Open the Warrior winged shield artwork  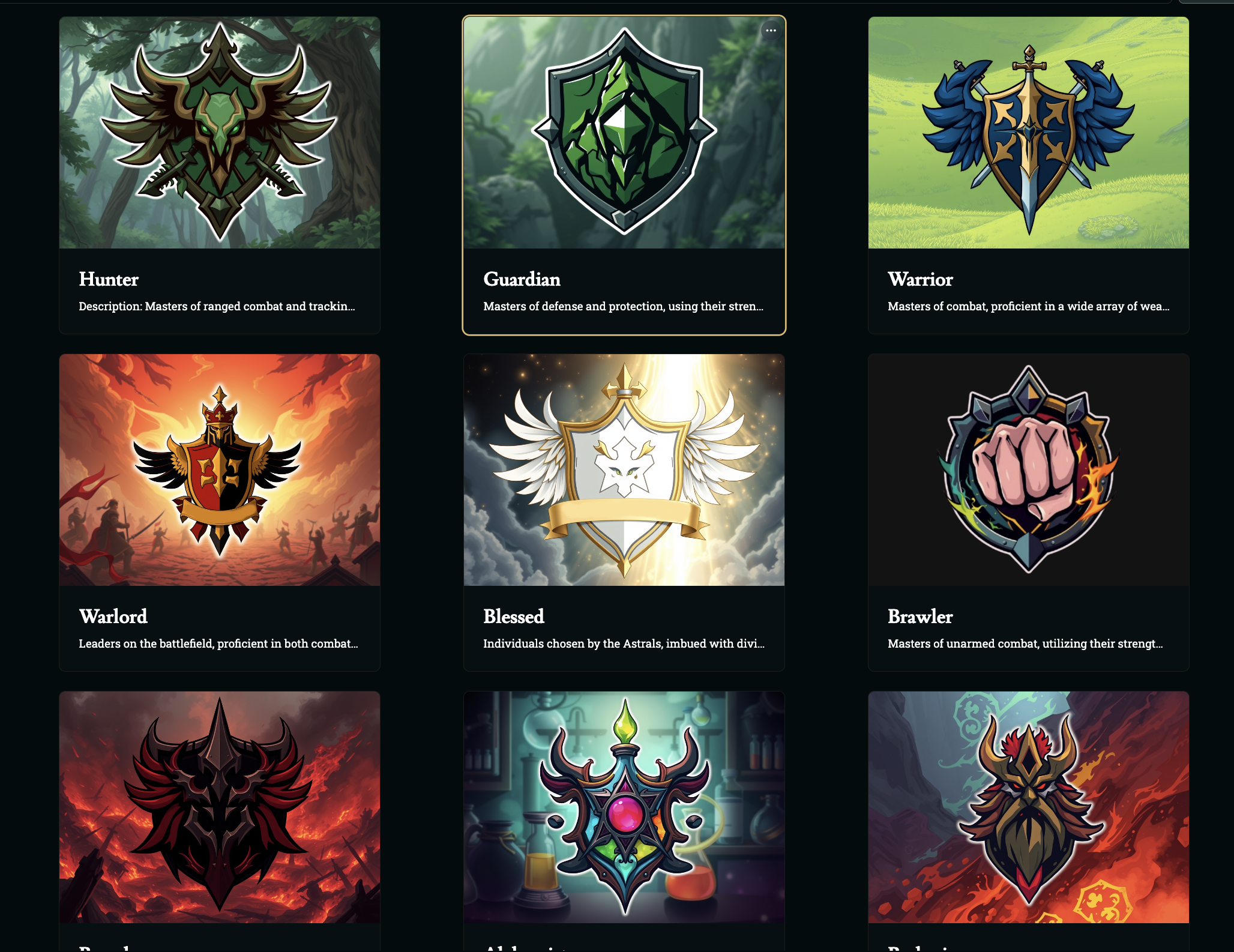(x=1028, y=133)
